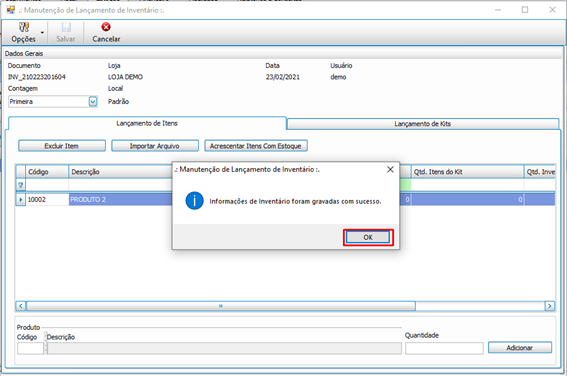
Task: Sort by the Descrição column header
Action: (x=120, y=172)
